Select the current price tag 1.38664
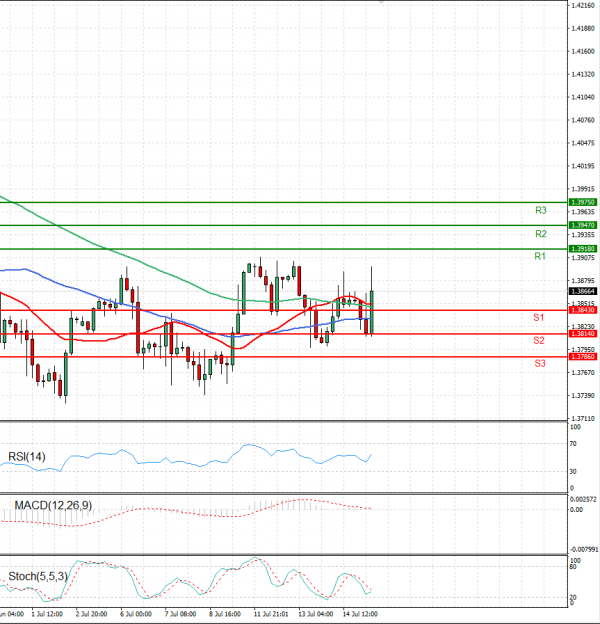 [x=583, y=291]
